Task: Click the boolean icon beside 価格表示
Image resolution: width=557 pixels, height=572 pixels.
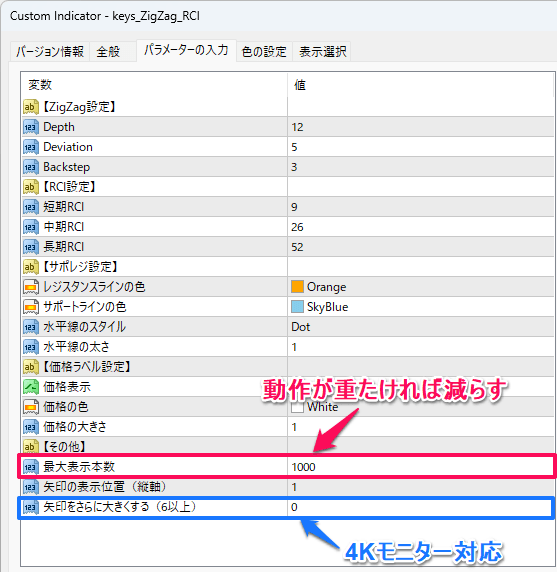Action: coord(31,387)
